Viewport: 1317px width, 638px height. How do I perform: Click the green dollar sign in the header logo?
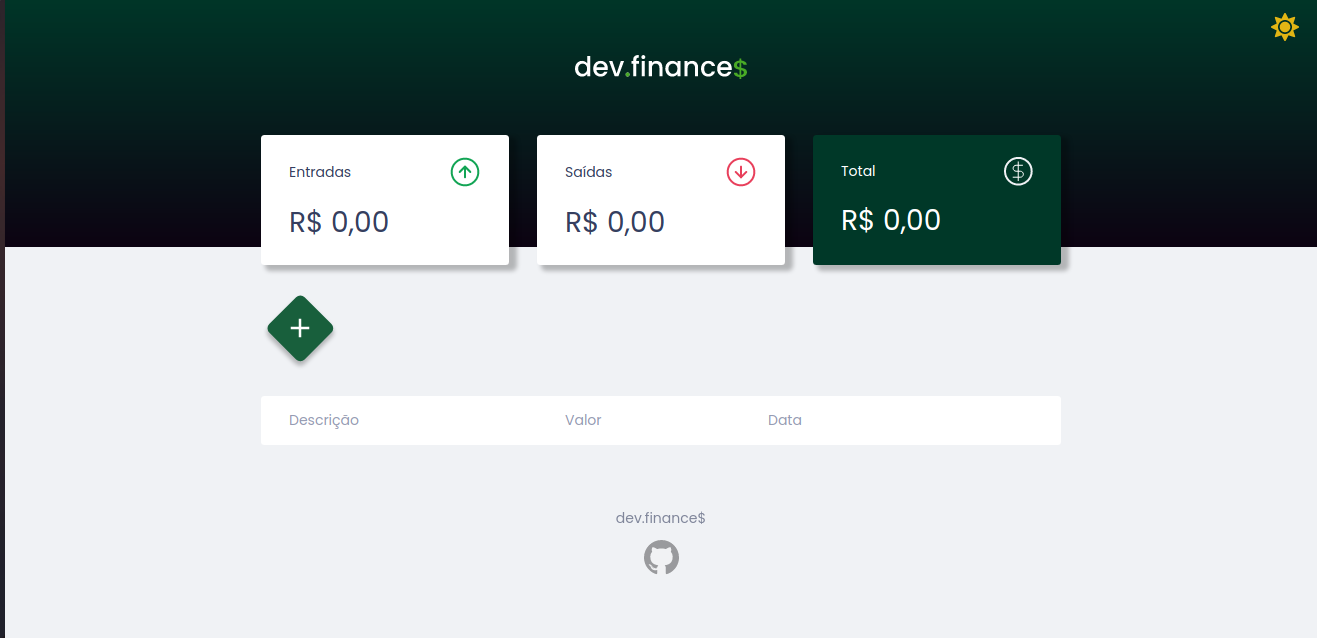pos(739,68)
